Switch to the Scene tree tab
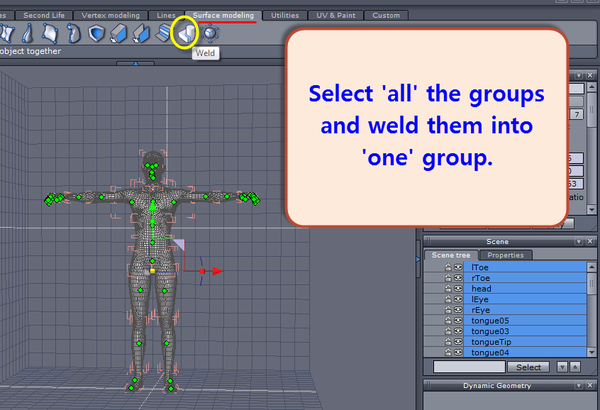The image size is (600, 410). click(x=451, y=255)
